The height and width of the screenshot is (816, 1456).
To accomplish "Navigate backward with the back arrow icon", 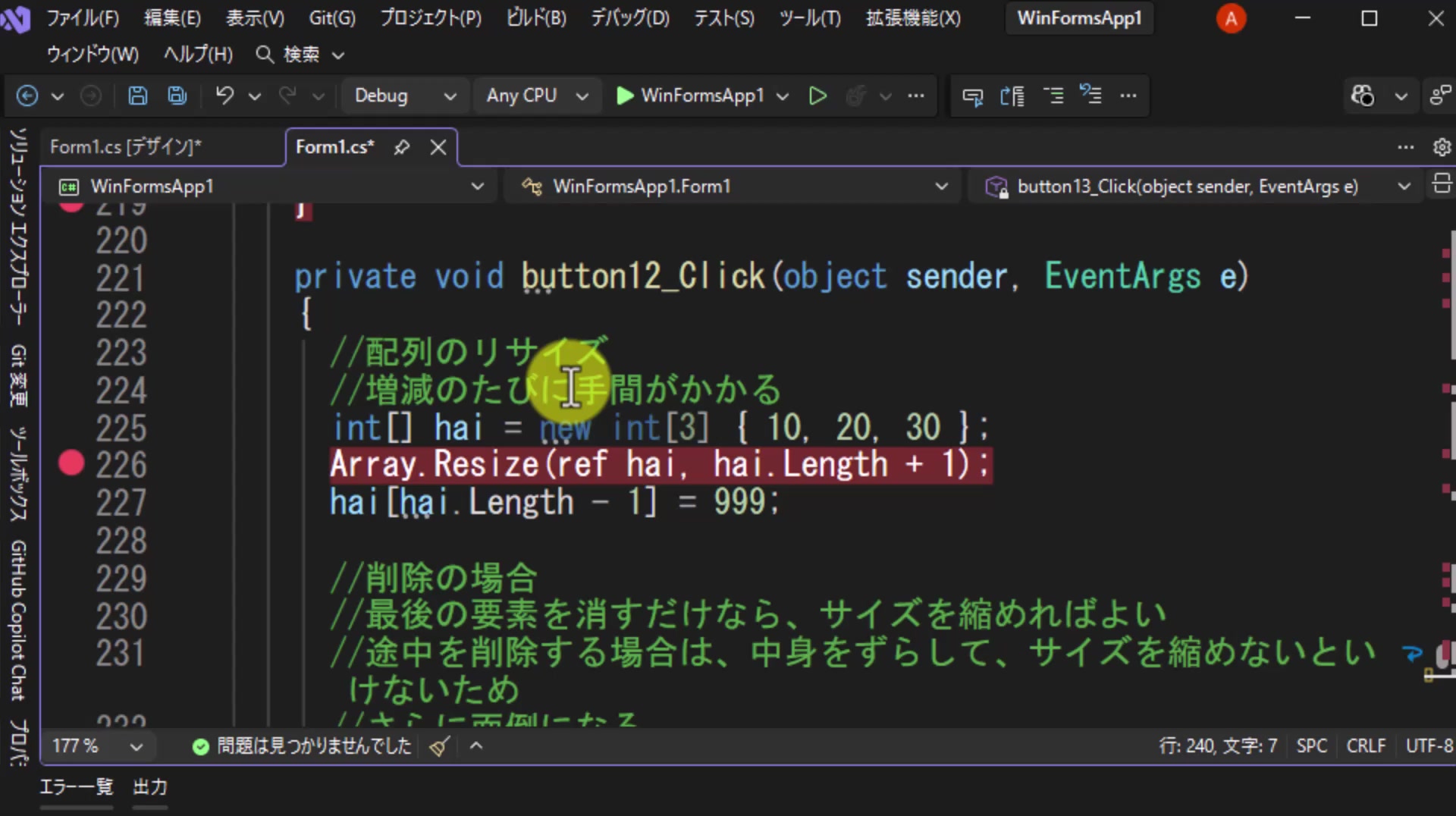I will 27,96.
